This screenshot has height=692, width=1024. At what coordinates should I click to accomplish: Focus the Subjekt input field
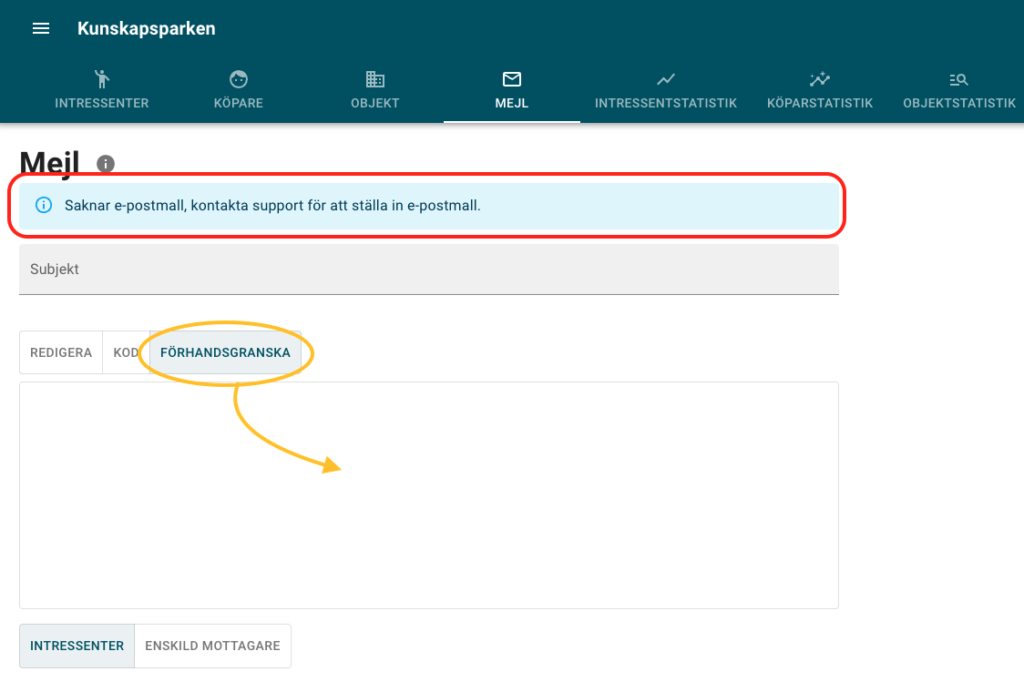pos(428,270)
